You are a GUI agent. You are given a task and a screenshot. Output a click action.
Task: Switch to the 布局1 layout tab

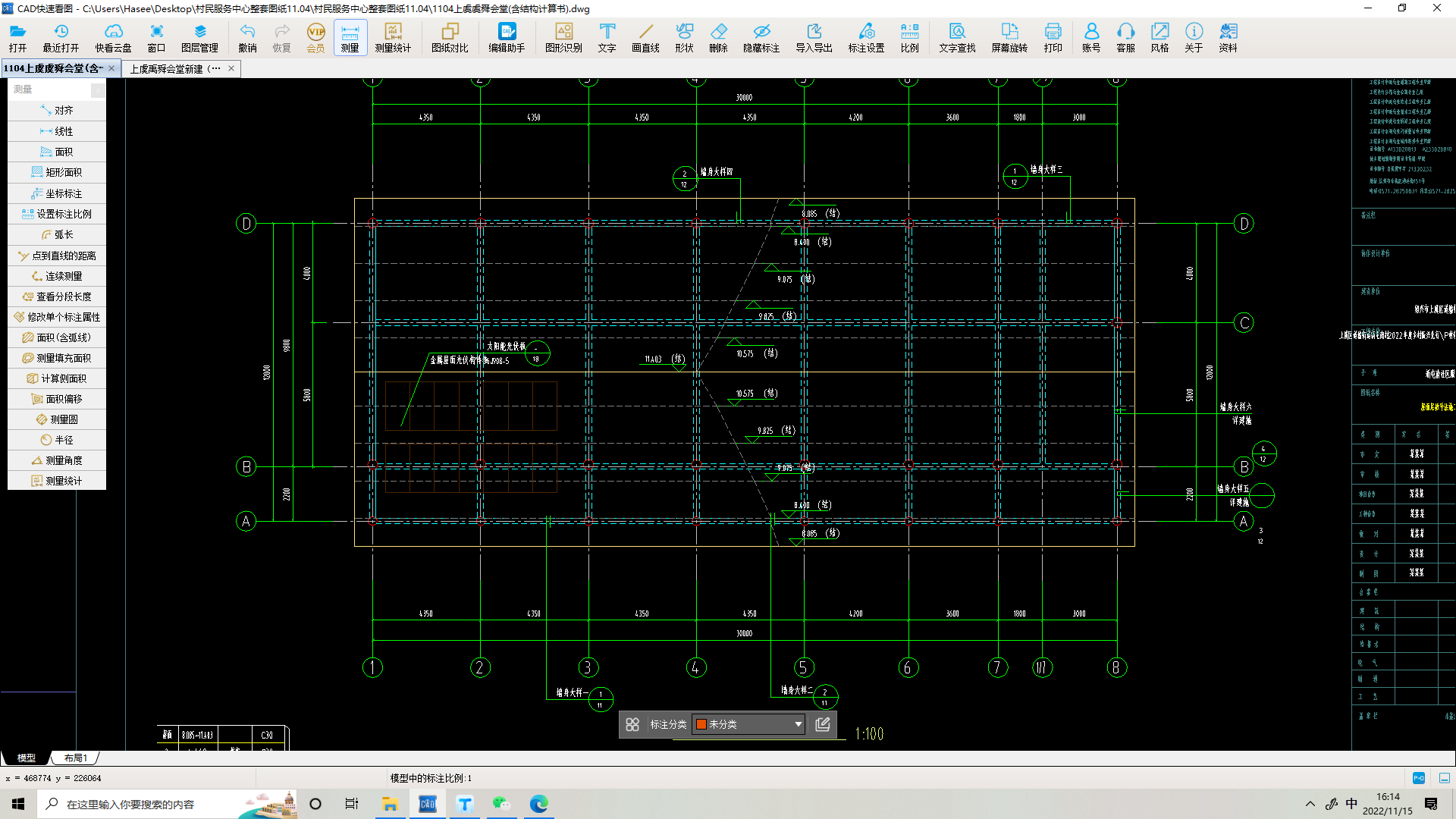[x=76, y=758]
